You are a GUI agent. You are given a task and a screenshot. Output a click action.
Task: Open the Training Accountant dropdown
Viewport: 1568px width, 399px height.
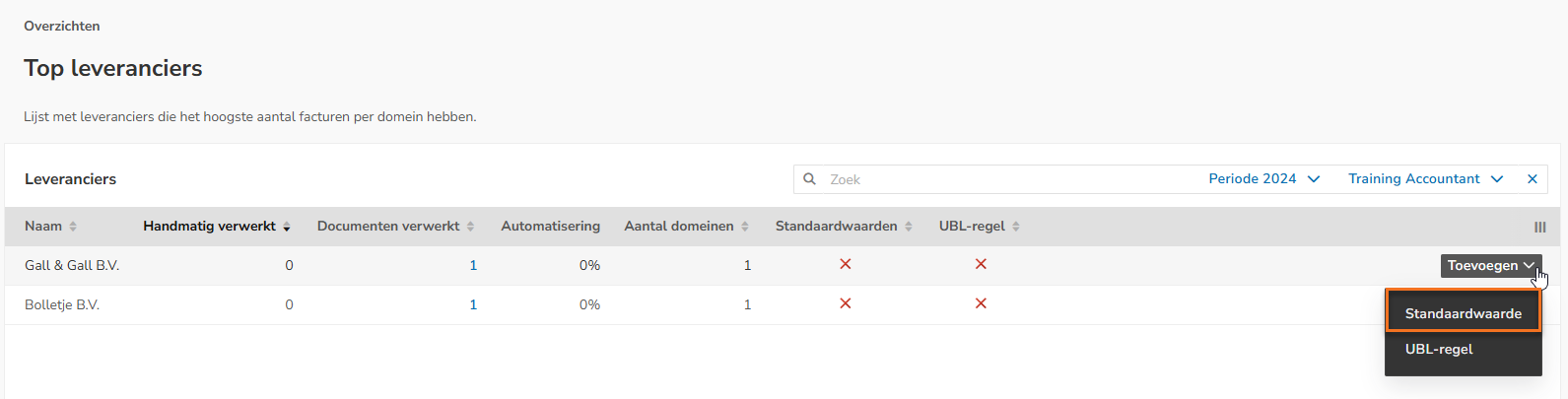pos(1426,179)
